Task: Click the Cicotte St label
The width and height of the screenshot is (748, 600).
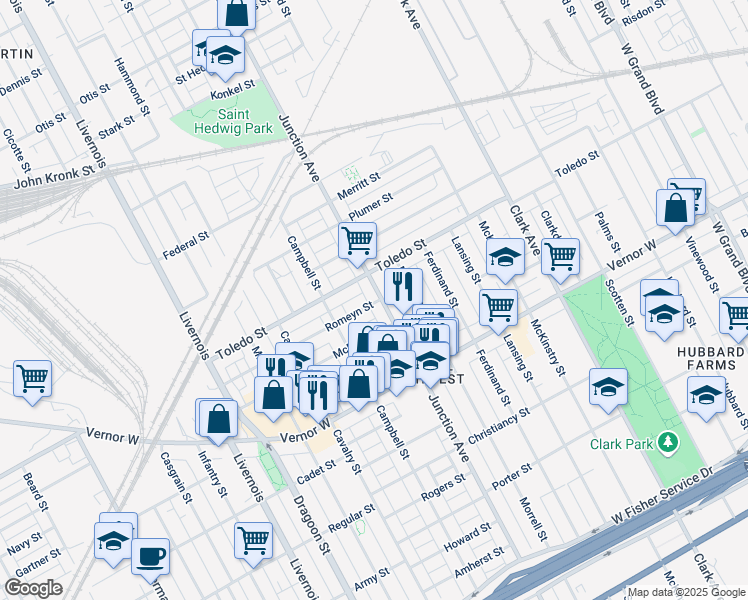Action: click(17, 151)
